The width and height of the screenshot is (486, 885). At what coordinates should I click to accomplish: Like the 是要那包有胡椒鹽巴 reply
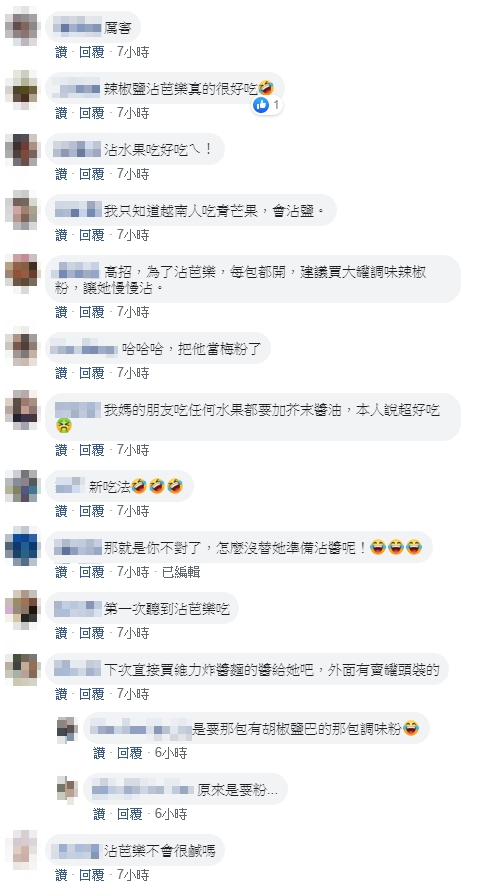coord(99,753)
